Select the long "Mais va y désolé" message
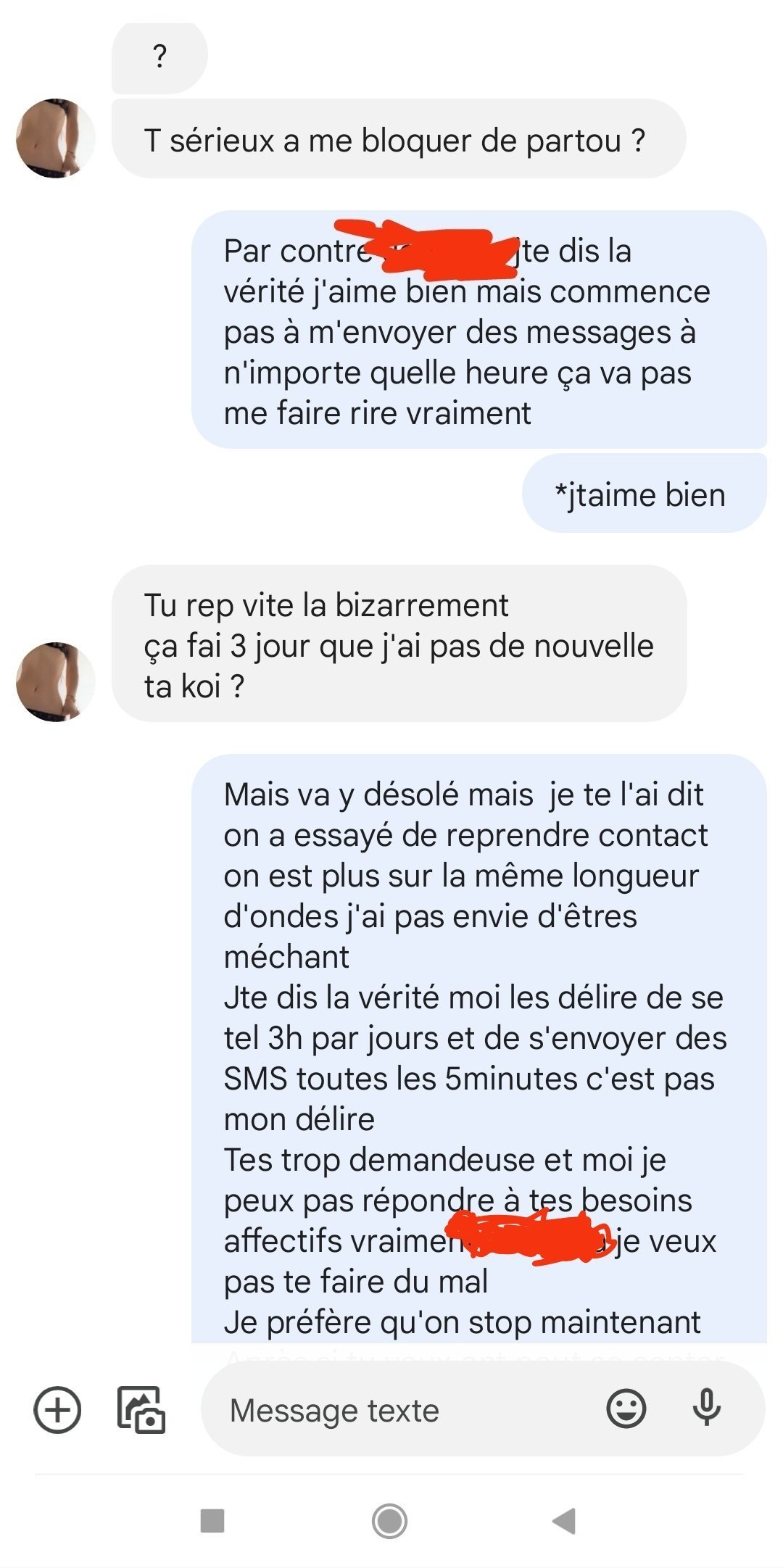 point(479,1048)
